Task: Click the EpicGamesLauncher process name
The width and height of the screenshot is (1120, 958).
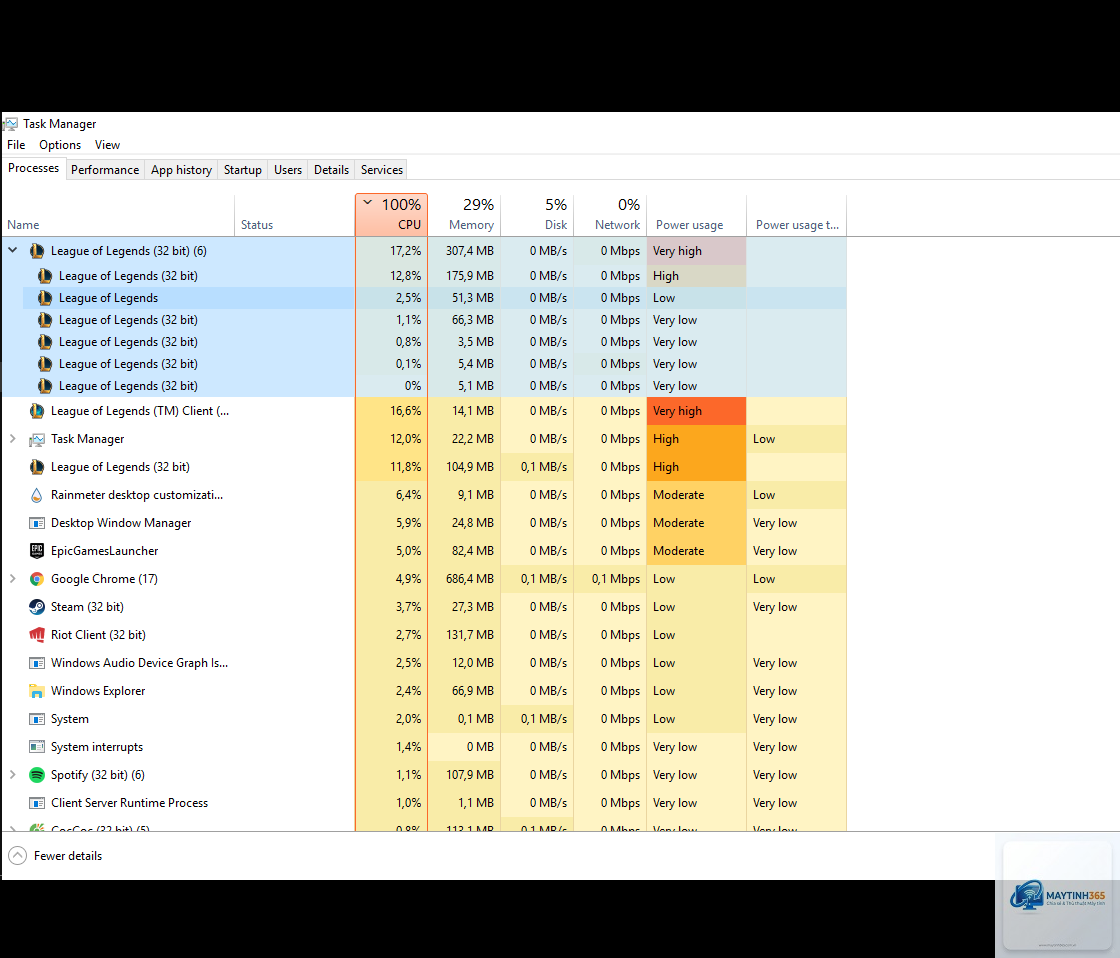Action: coord(104,551)
